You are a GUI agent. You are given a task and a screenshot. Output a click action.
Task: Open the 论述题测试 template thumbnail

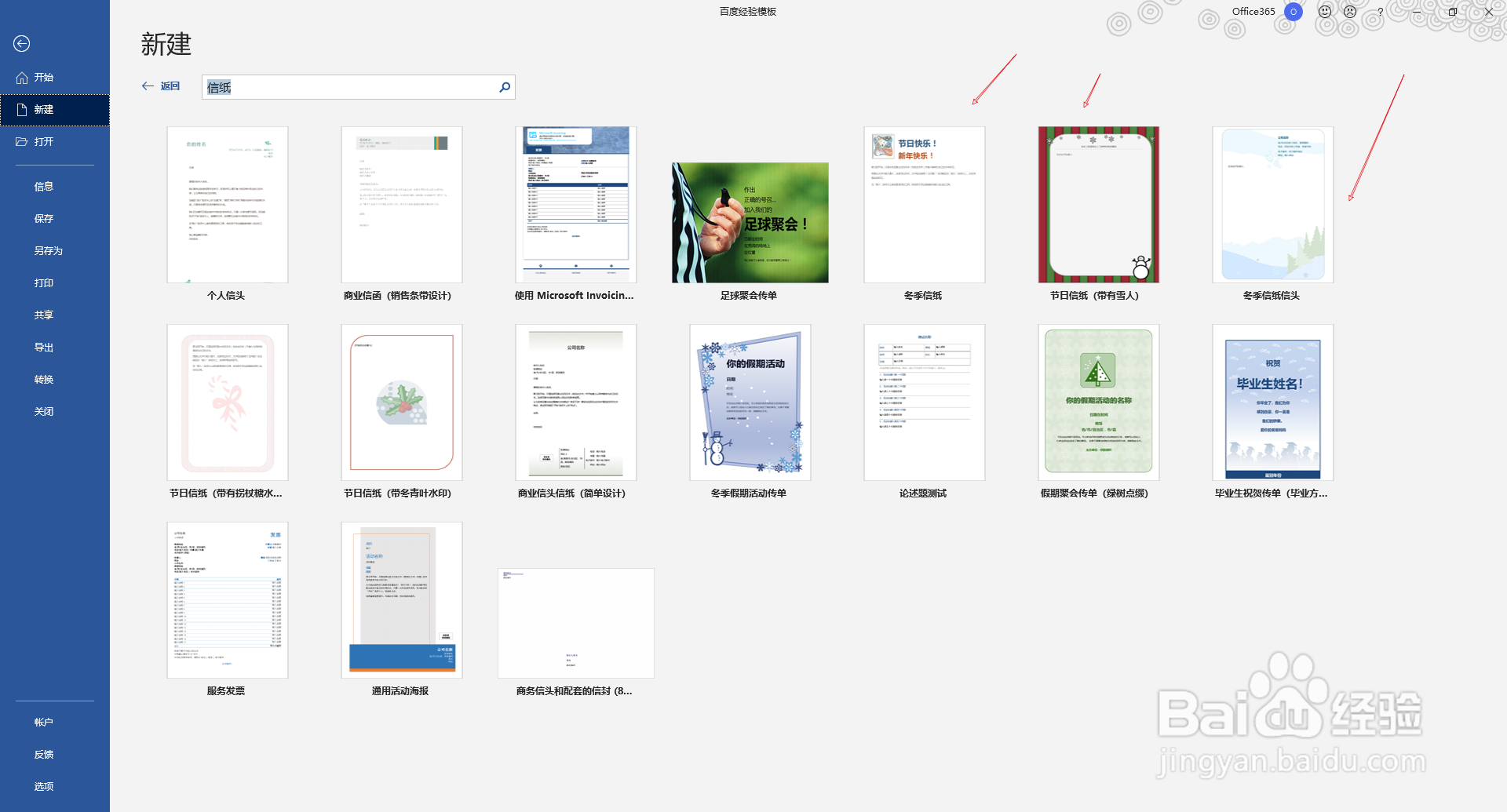click(925, 402)
